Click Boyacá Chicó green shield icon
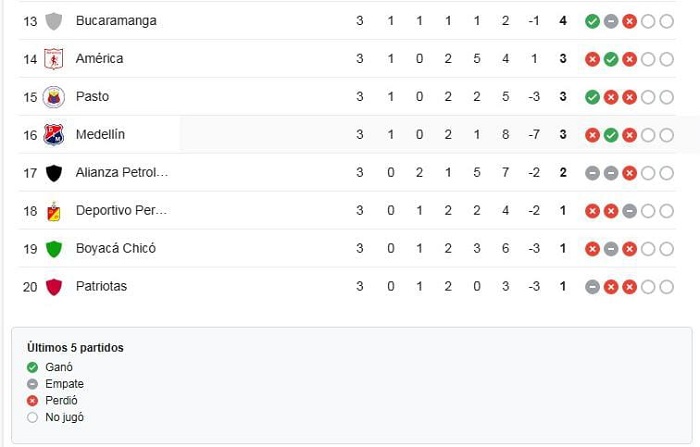700x447 pixels. [54, 249]
